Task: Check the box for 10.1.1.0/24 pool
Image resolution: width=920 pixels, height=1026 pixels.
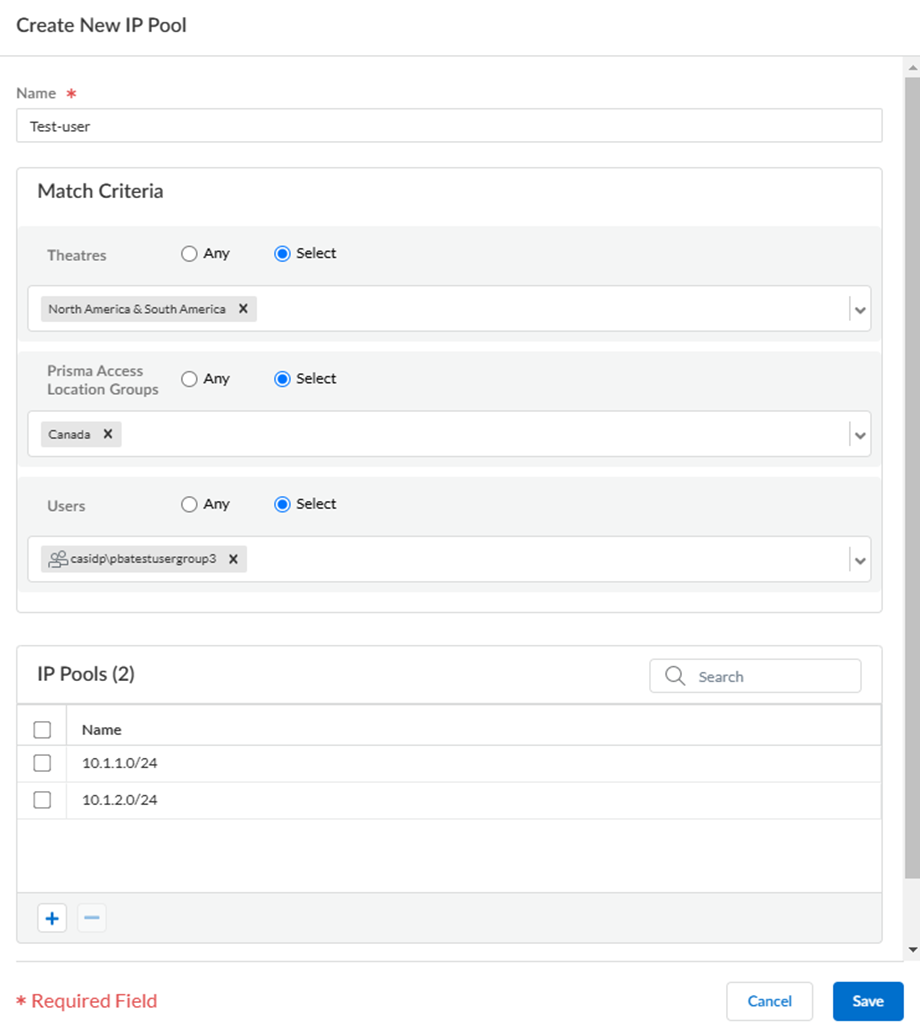Action: 42,763
